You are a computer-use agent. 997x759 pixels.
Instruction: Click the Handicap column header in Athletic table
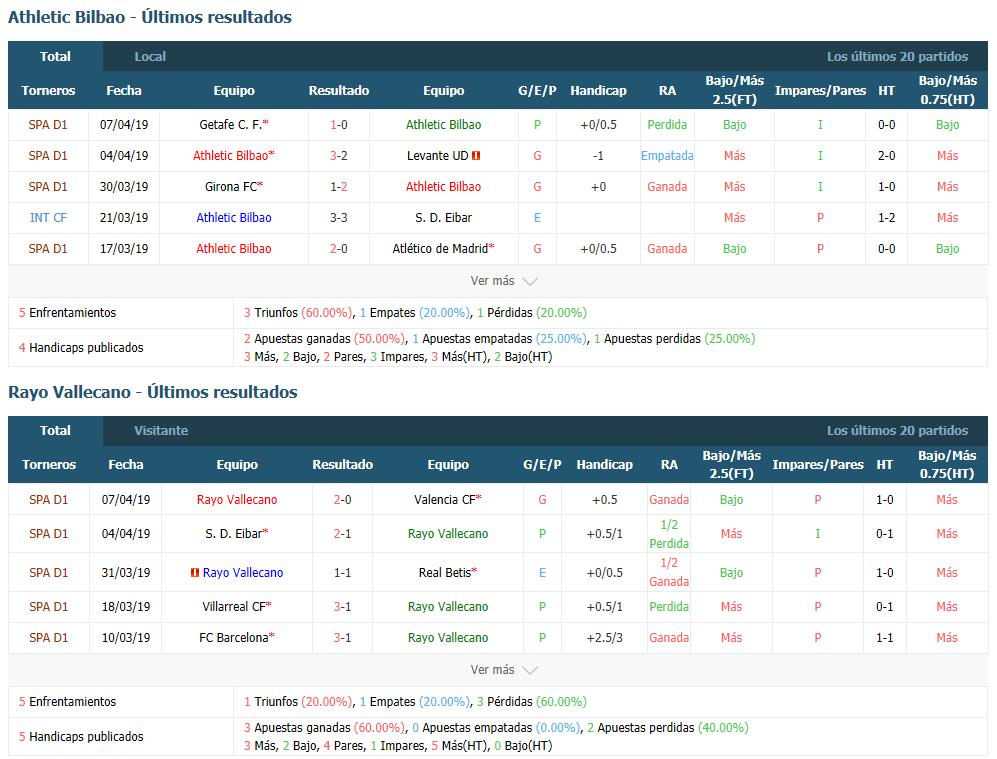(598, 91)
